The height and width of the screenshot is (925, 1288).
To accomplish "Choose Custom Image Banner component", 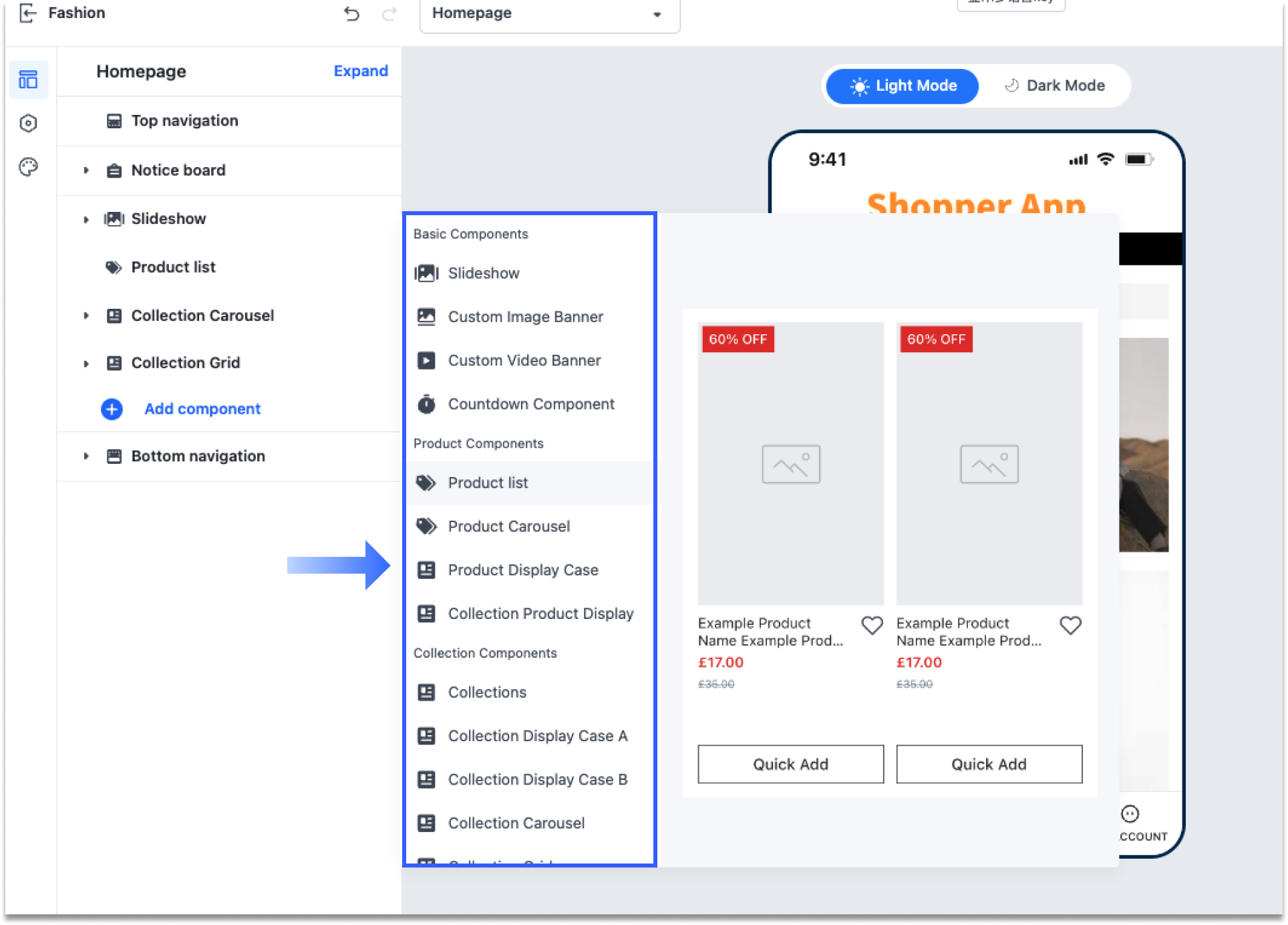I will pos(529,317).
